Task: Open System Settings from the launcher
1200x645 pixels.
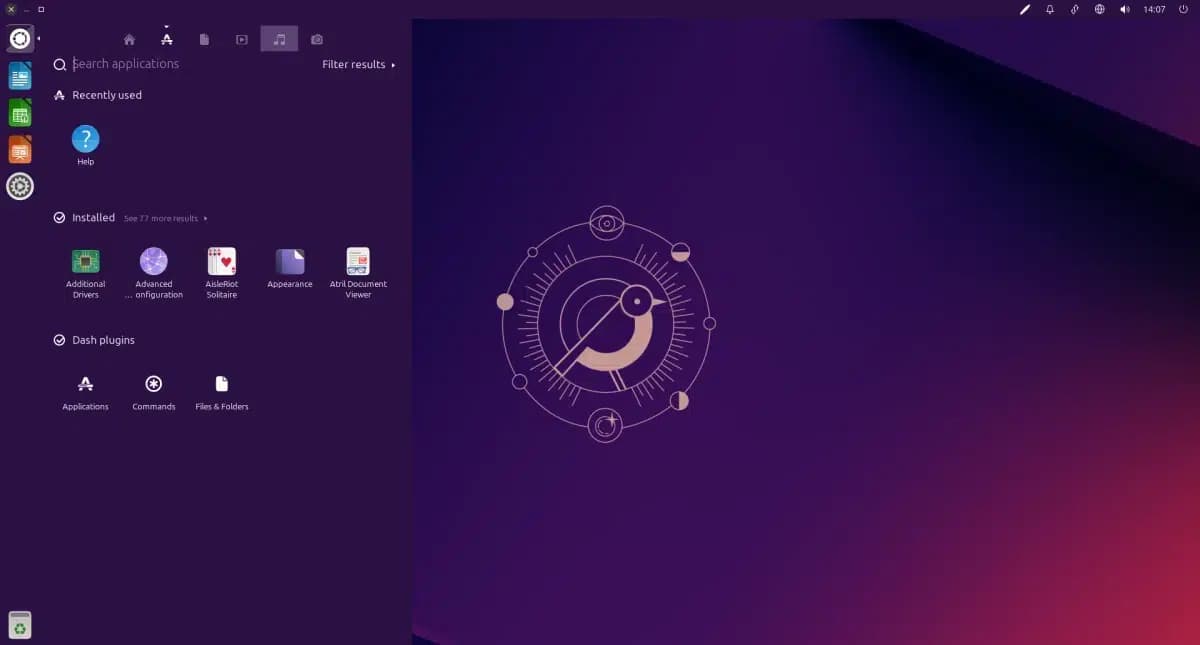Action: click(x=20, y=186)
